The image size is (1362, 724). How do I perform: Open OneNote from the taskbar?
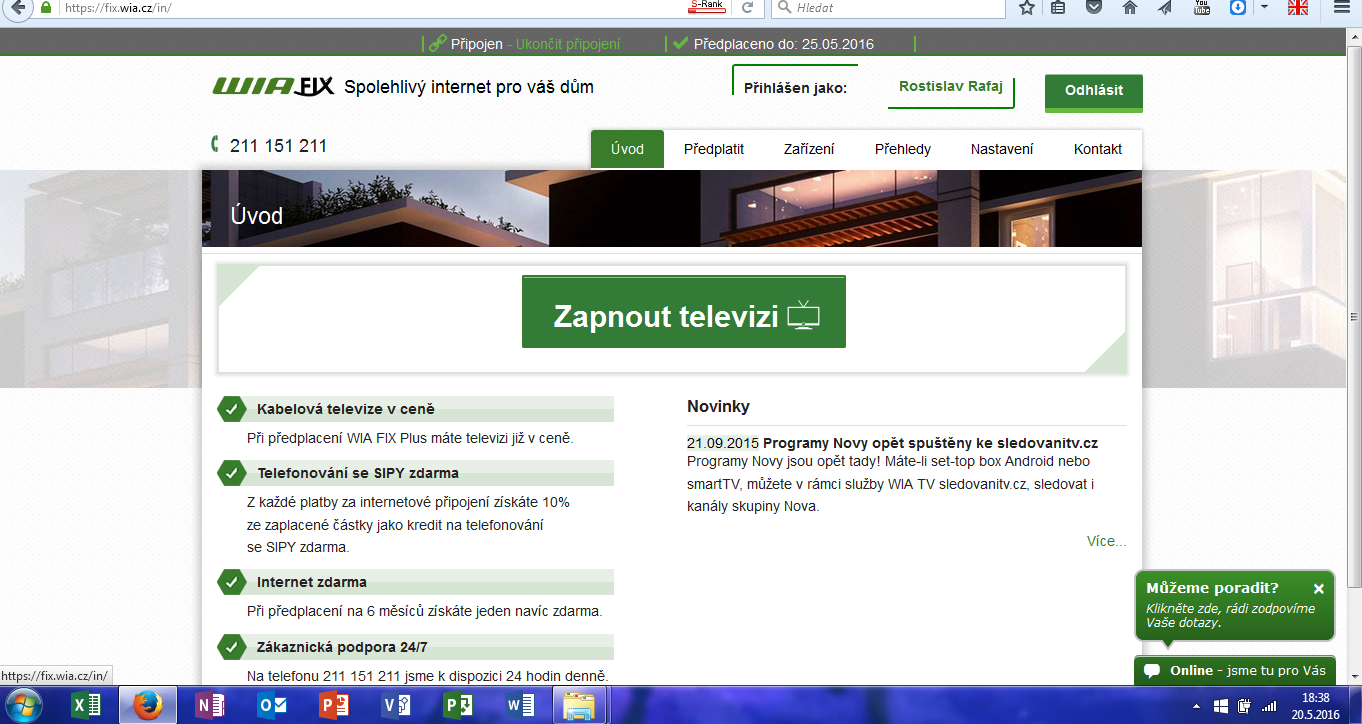pyautogui.click(x=210, y=706)
